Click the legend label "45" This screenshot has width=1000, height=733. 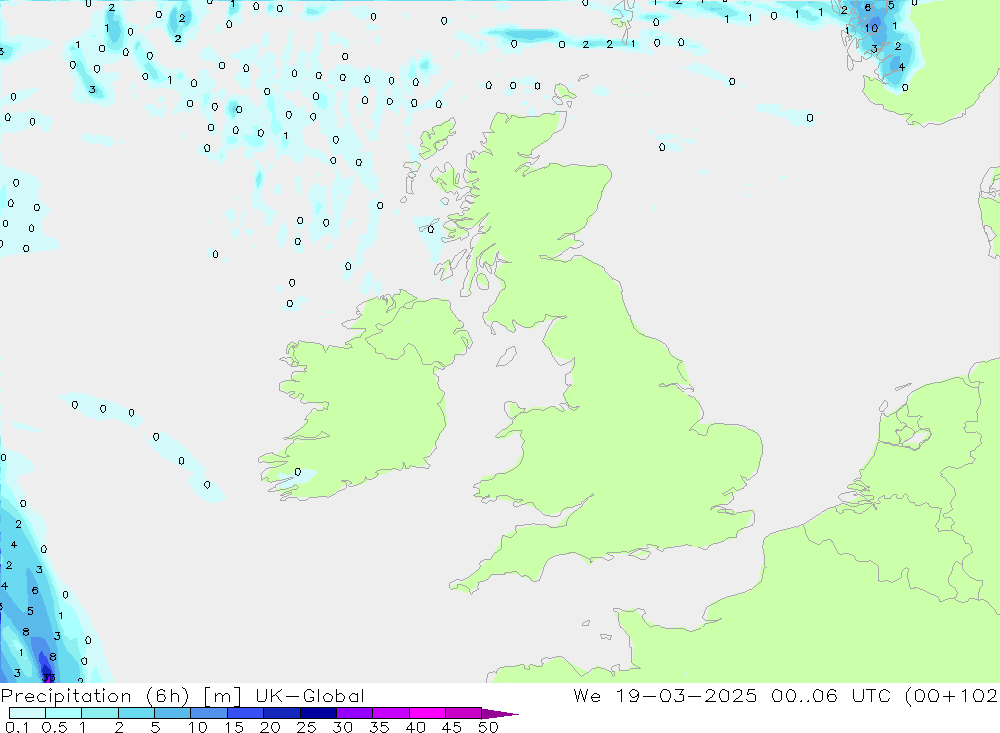(452, 727)
